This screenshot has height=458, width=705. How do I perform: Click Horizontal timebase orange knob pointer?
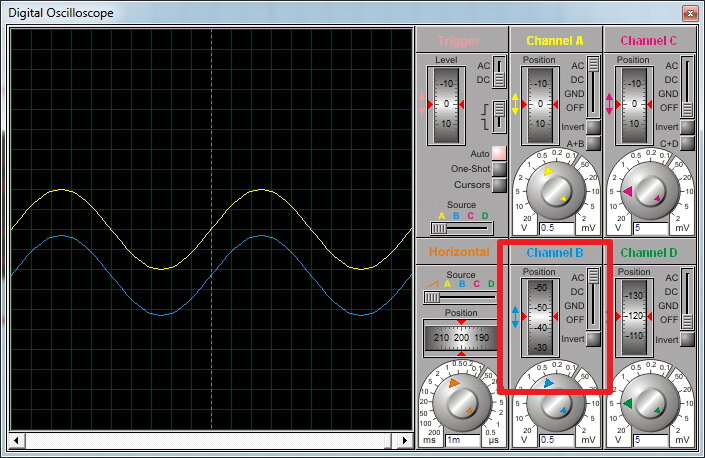click(x=454, y=383)
